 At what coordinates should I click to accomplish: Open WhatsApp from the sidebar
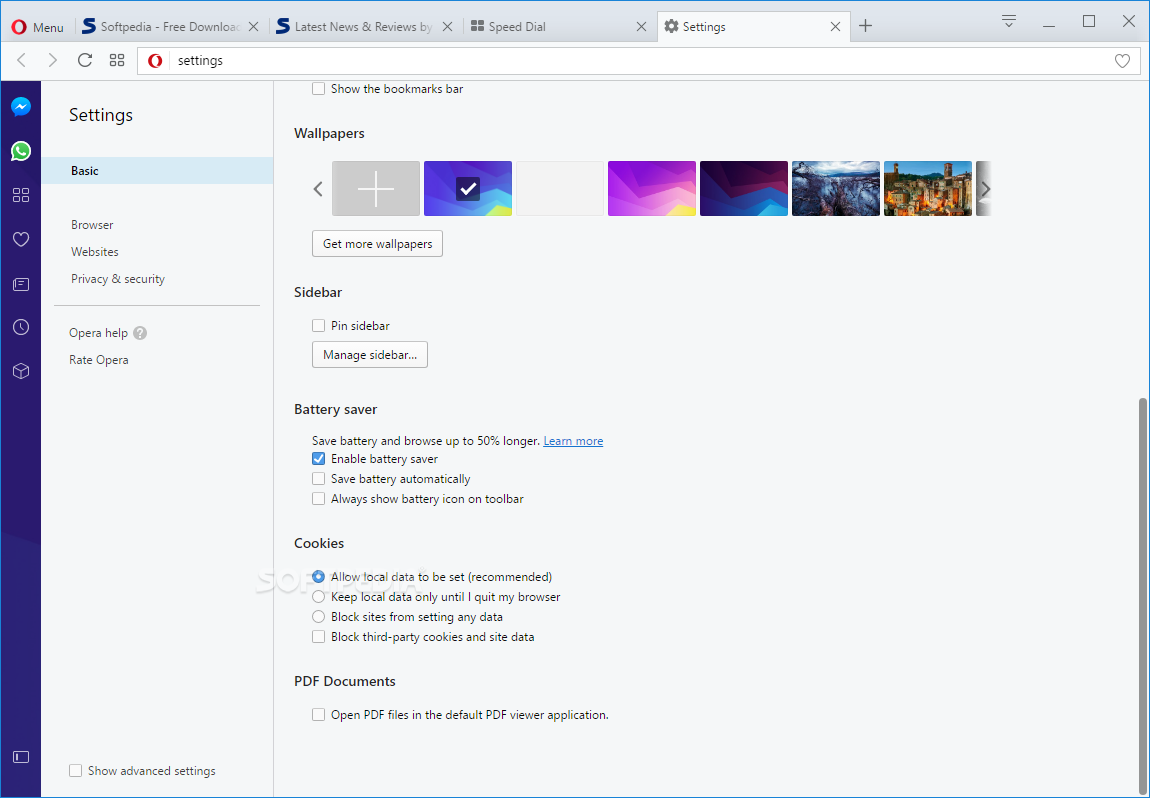21,151
